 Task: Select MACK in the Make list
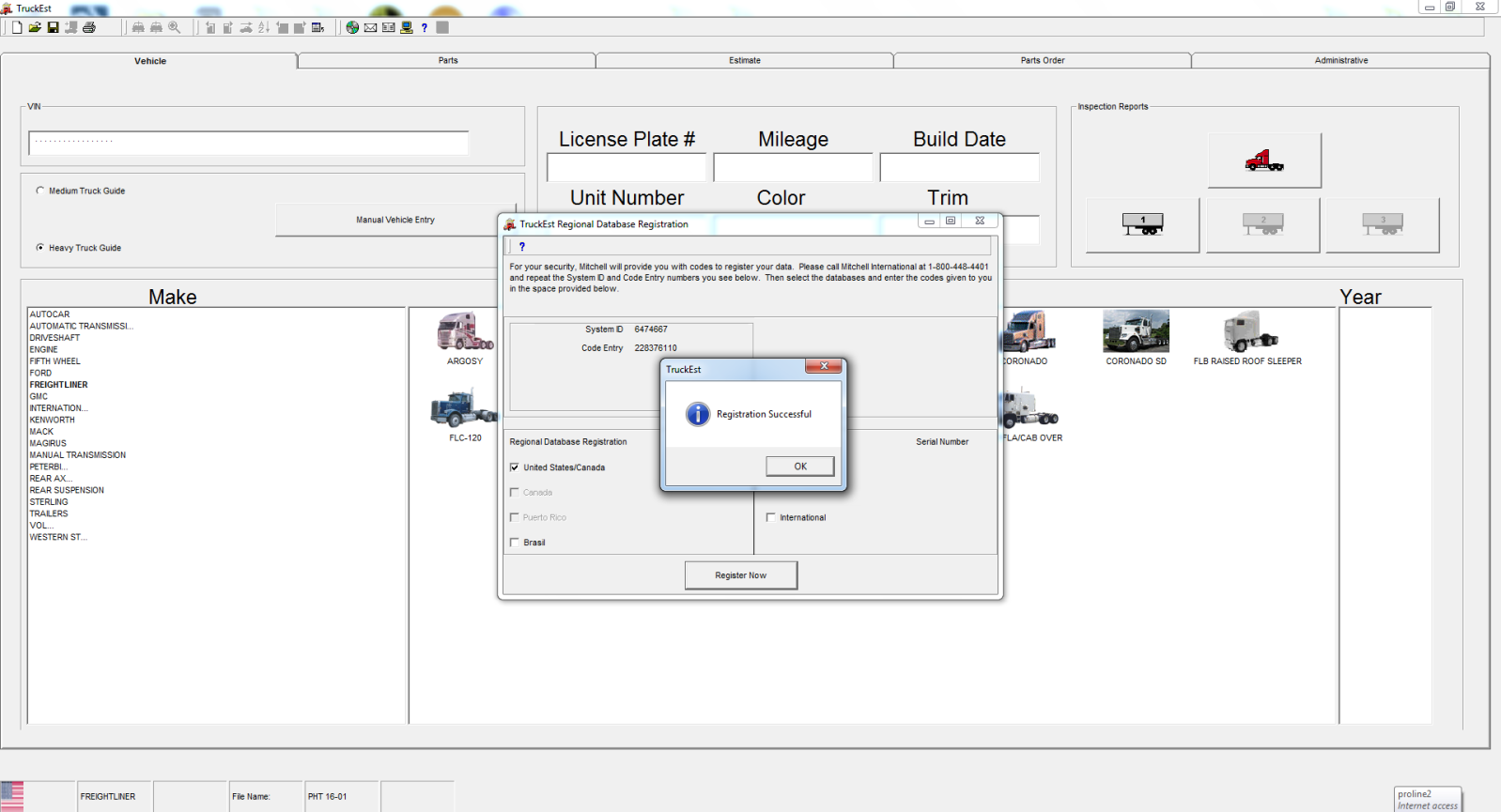41,432
